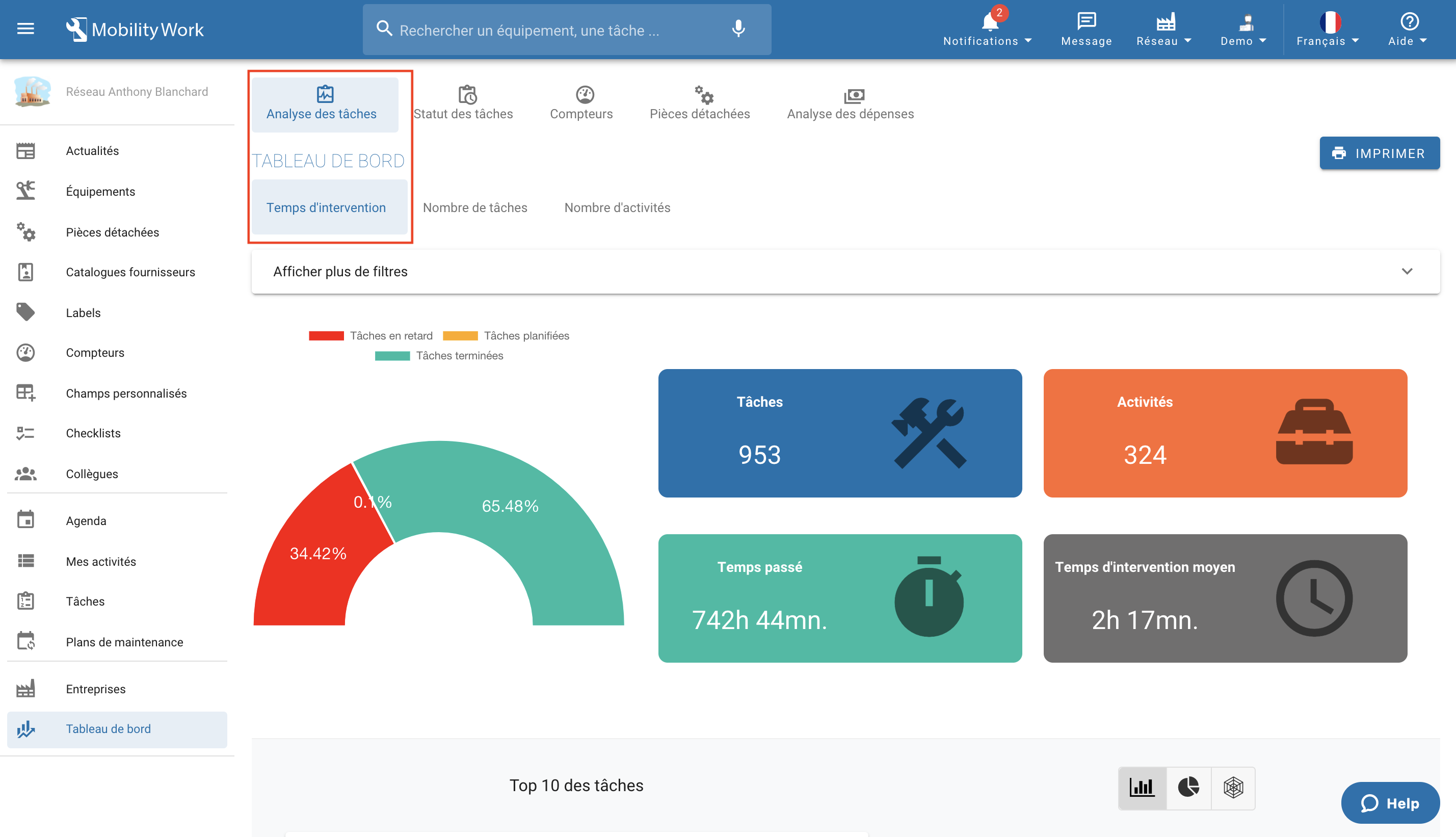Open the Réseau dropdown menu

pyautogui.click(x=1164, y=29)
